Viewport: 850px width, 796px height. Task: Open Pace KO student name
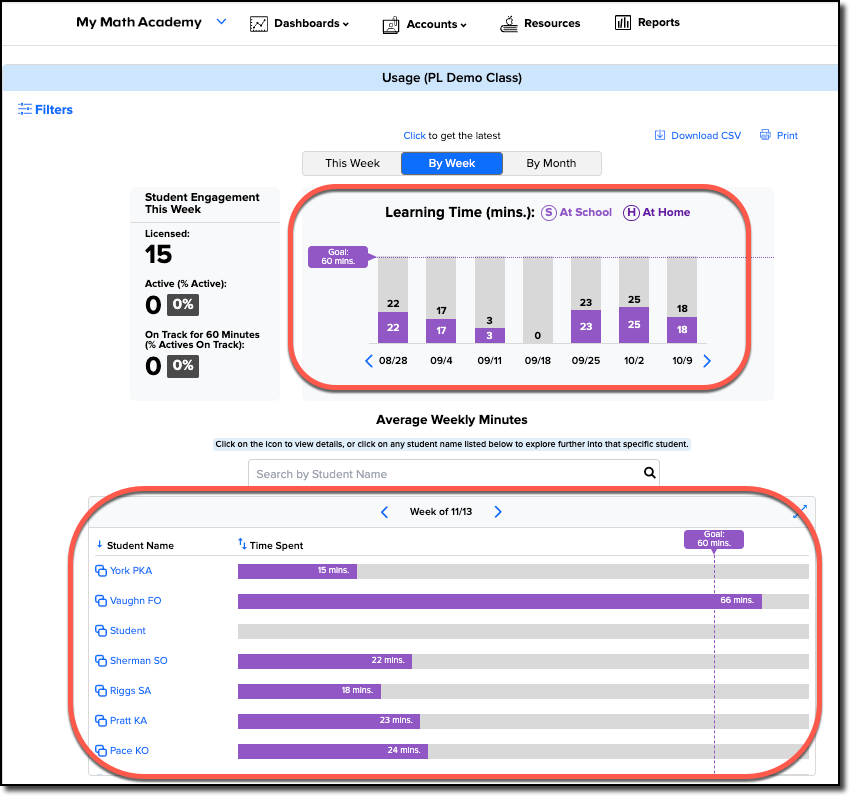tap(129, 750)
